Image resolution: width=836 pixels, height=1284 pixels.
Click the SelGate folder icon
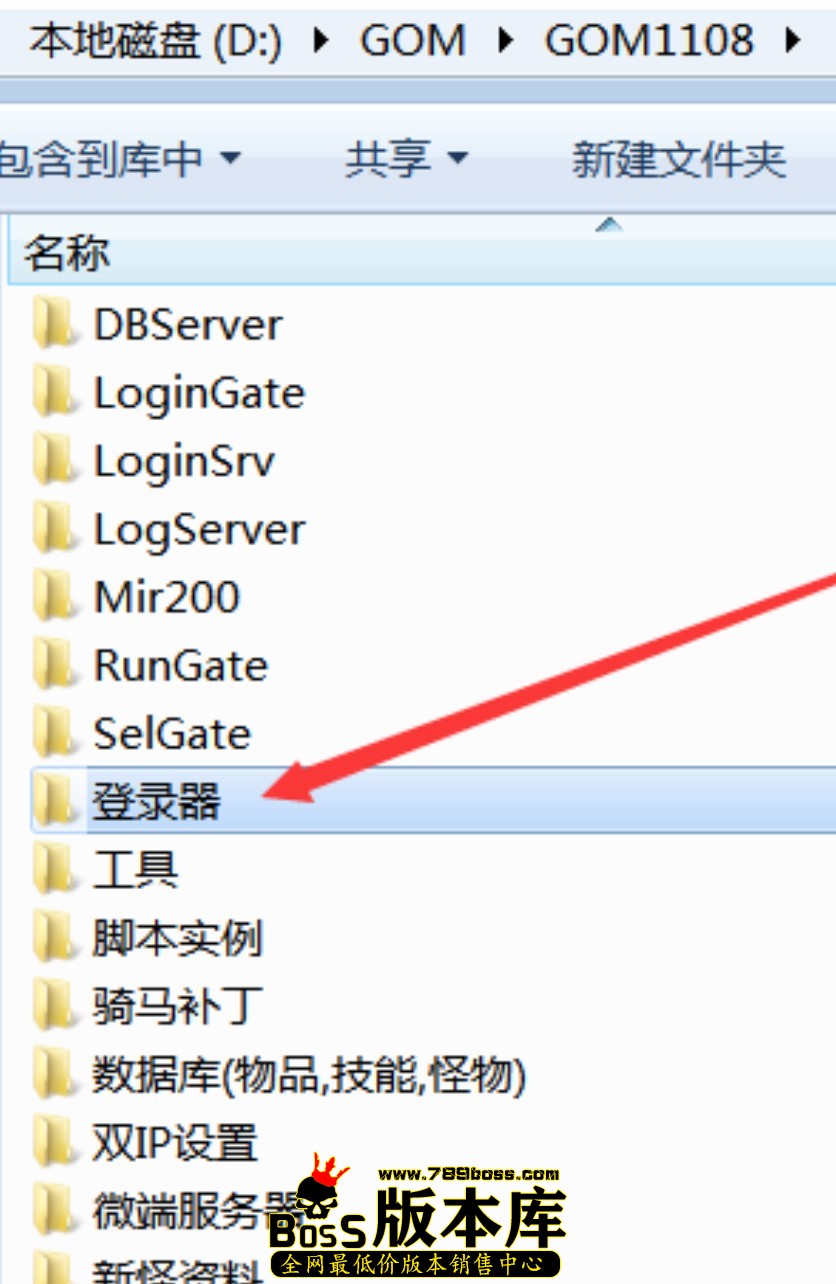coord(53,733)
